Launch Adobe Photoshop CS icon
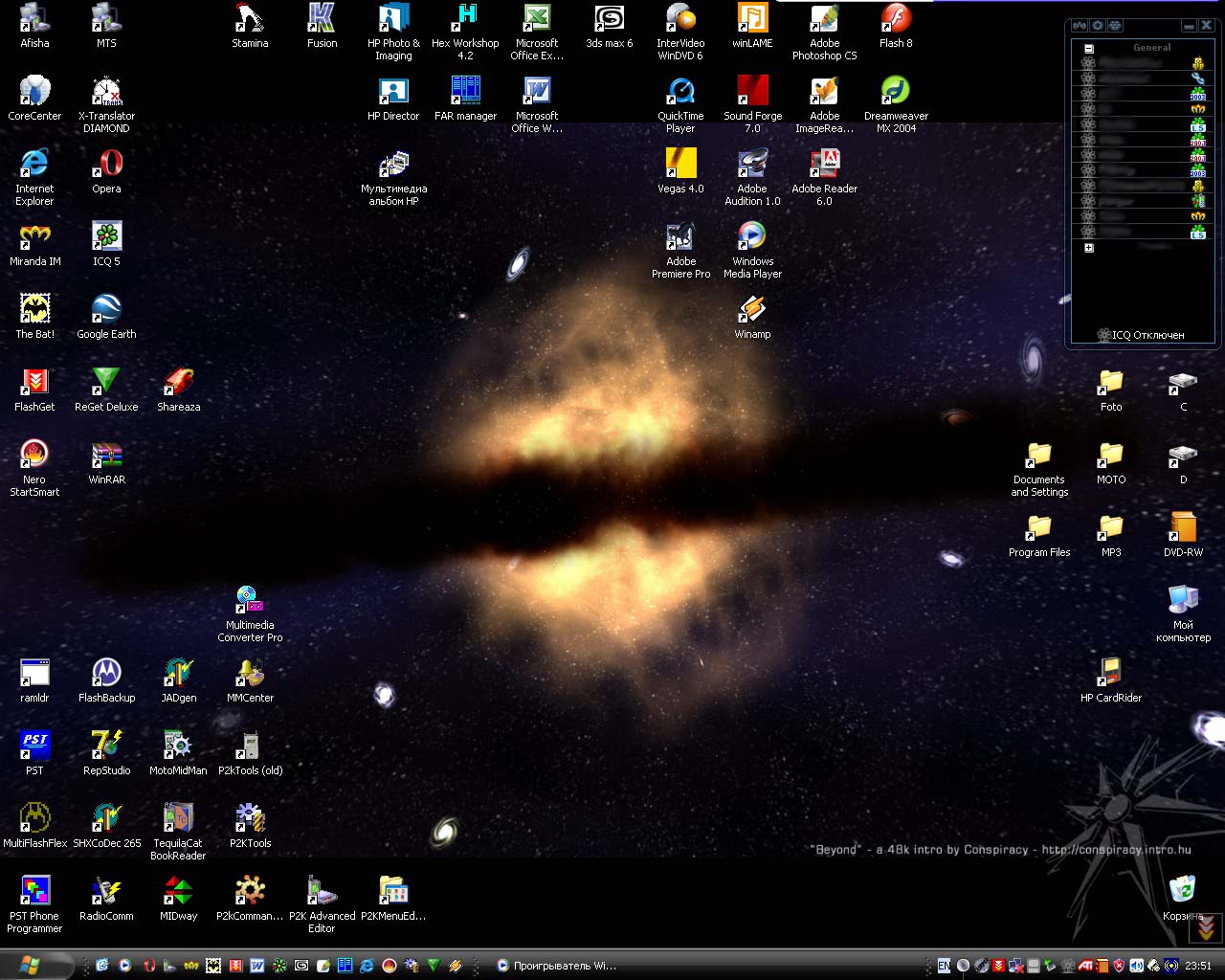Screen dimensions: 1225x980 point(824,32)
